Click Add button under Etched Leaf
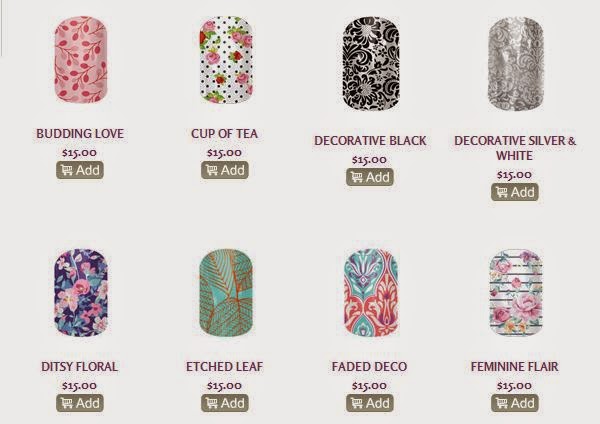The width and height of the screenshot is (600, 424). pos(225,403)
